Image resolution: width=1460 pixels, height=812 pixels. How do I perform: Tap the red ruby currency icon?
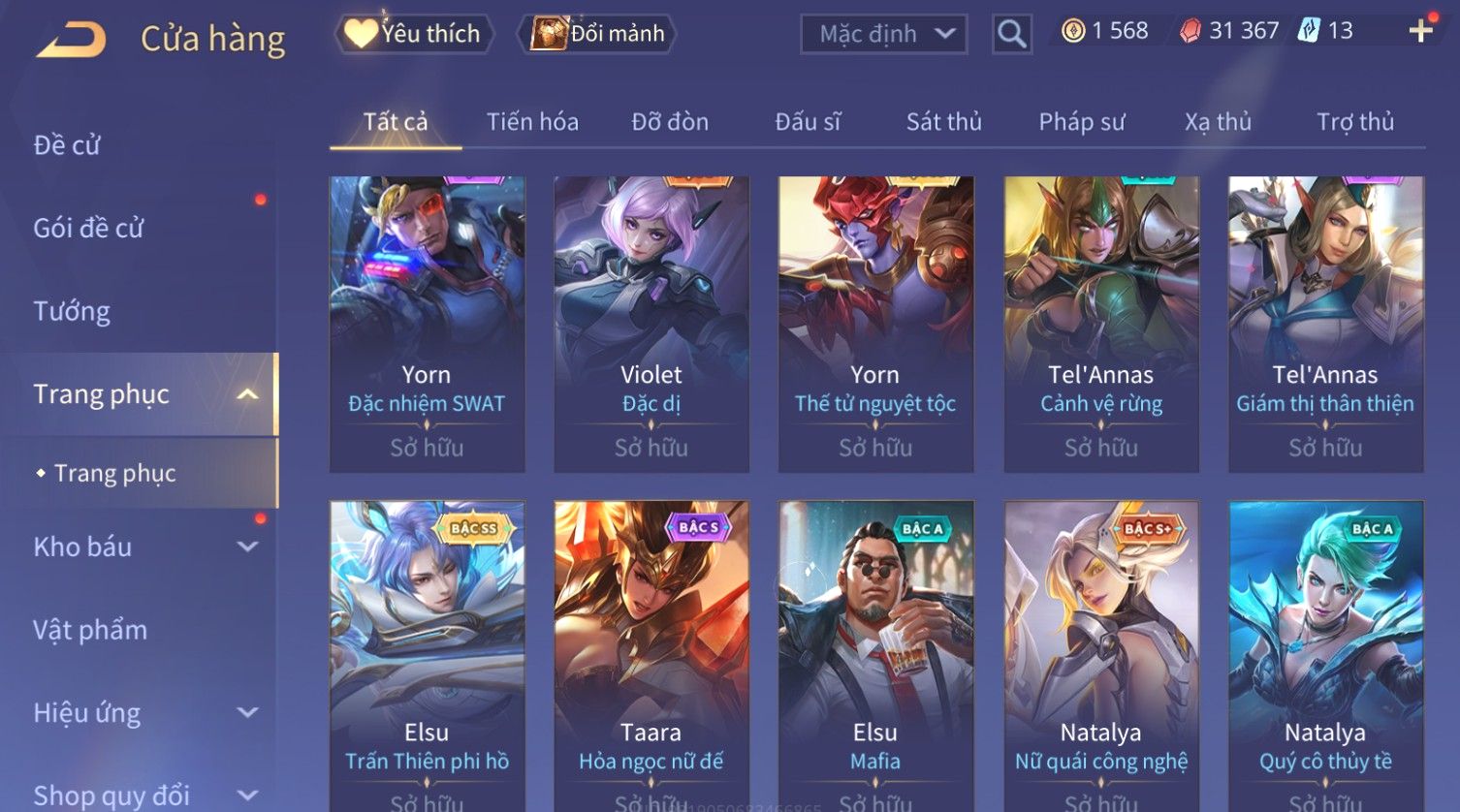1190,31
